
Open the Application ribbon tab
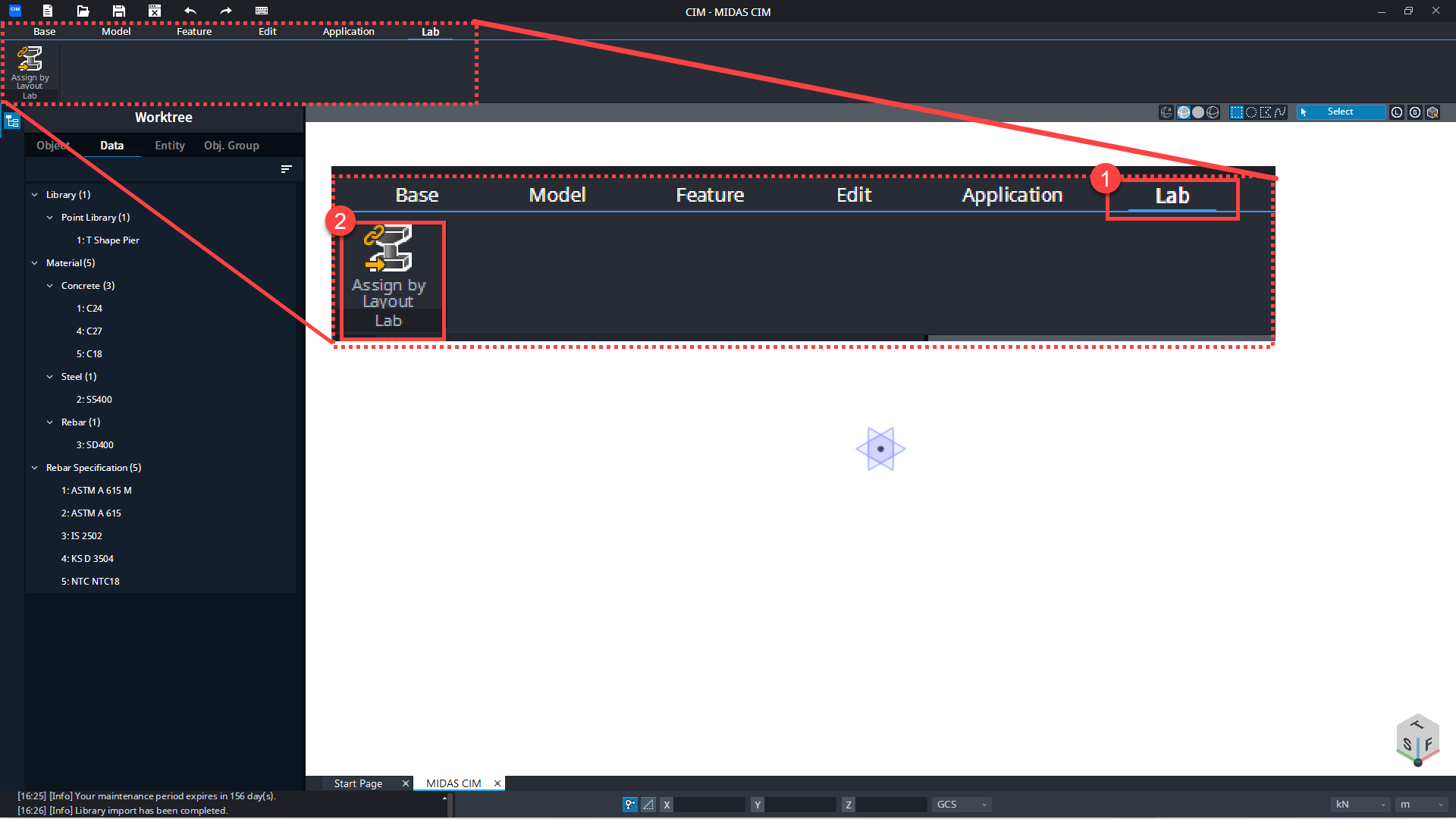[349, 32]
